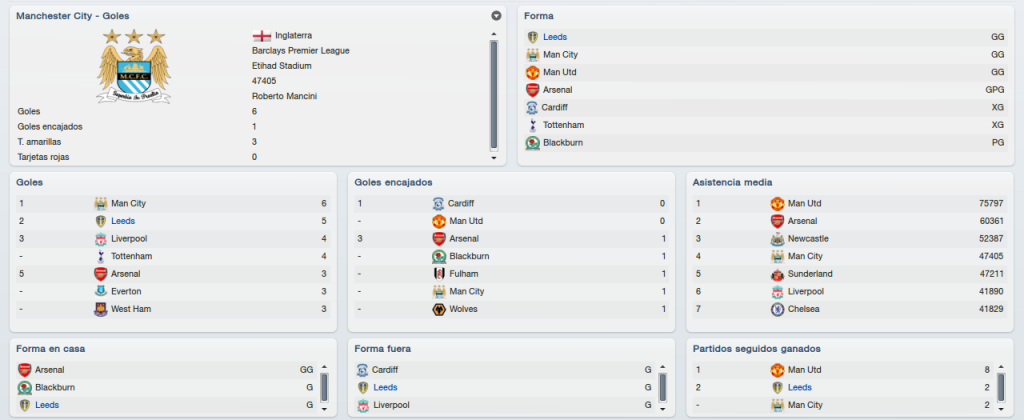Open Leeds link in Forma fuera

coord(385,387)
